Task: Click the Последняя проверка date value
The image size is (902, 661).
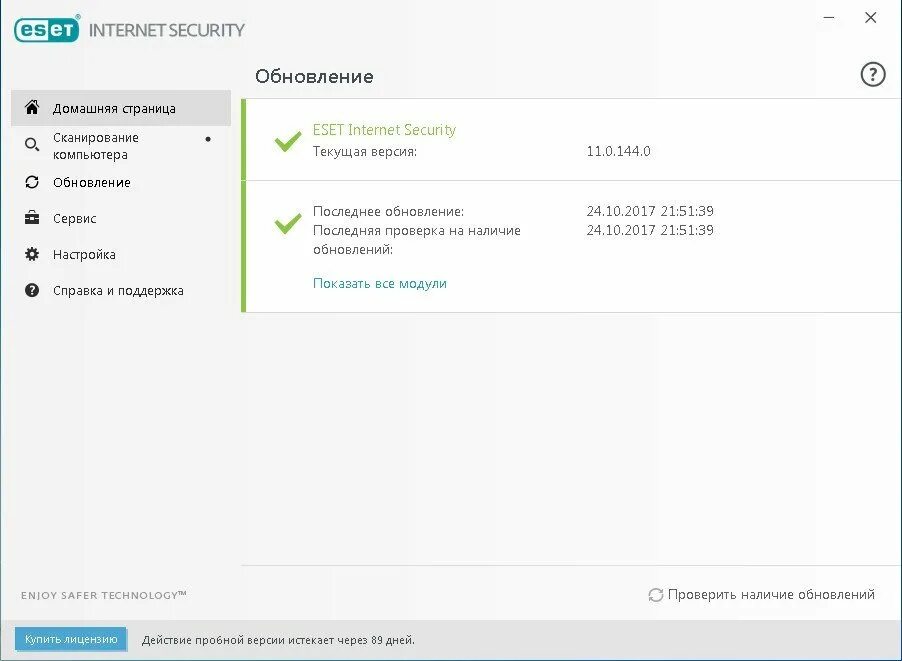Action: point(650,230)
